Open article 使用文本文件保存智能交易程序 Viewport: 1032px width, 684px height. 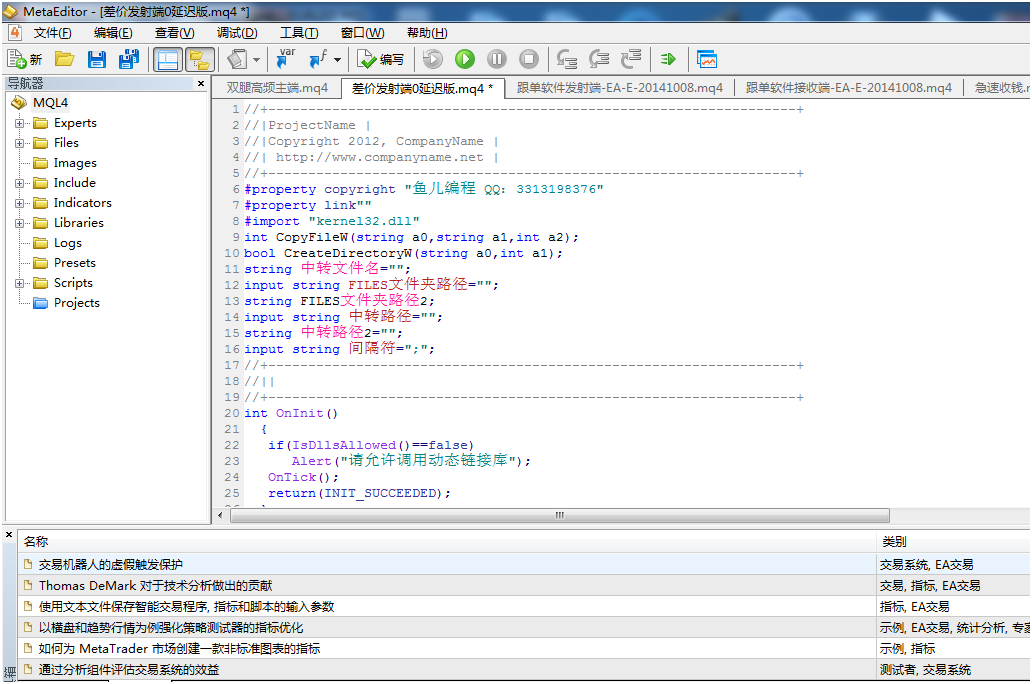coord(186,606)
